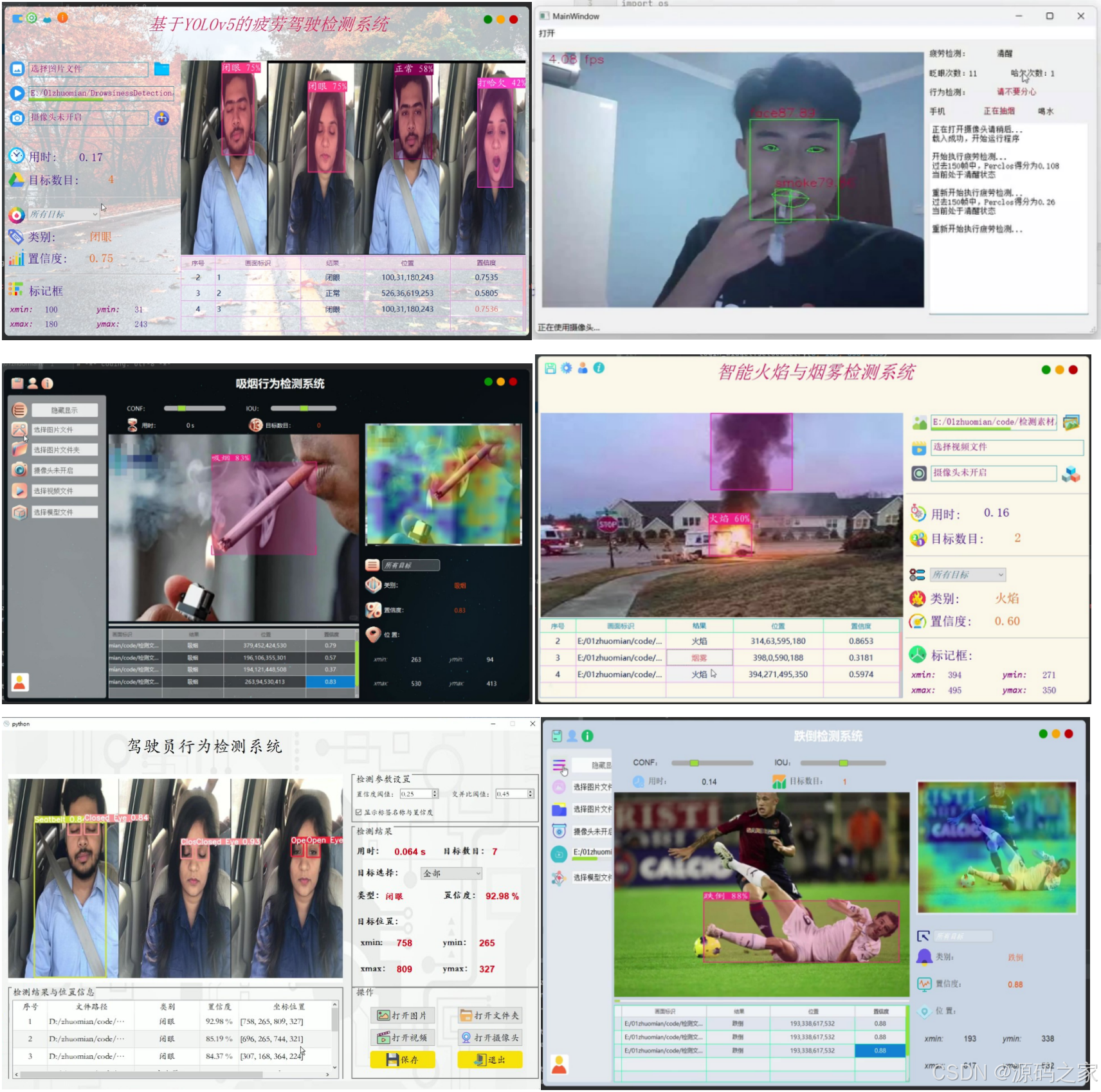Image resolution: width=1101 pixels, height=1092 pixels.
Task: Click the model cube icon in smoking detection sidebar
Action: pos(19,512)
